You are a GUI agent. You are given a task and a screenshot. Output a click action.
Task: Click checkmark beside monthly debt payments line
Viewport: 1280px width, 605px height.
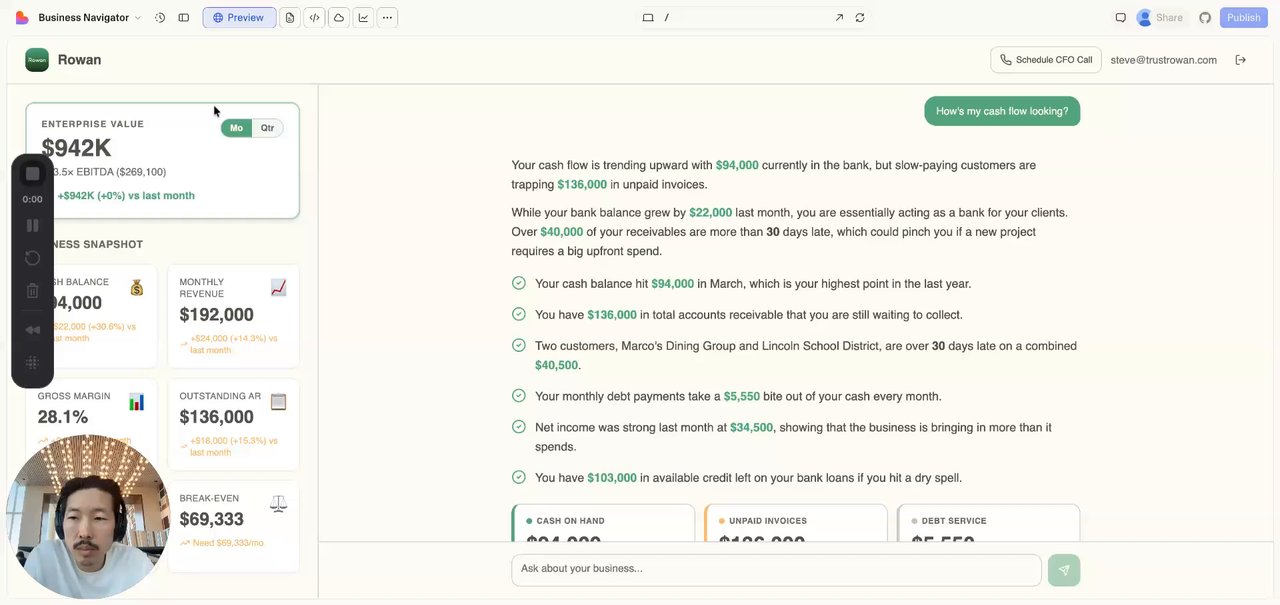coord(518,396)
